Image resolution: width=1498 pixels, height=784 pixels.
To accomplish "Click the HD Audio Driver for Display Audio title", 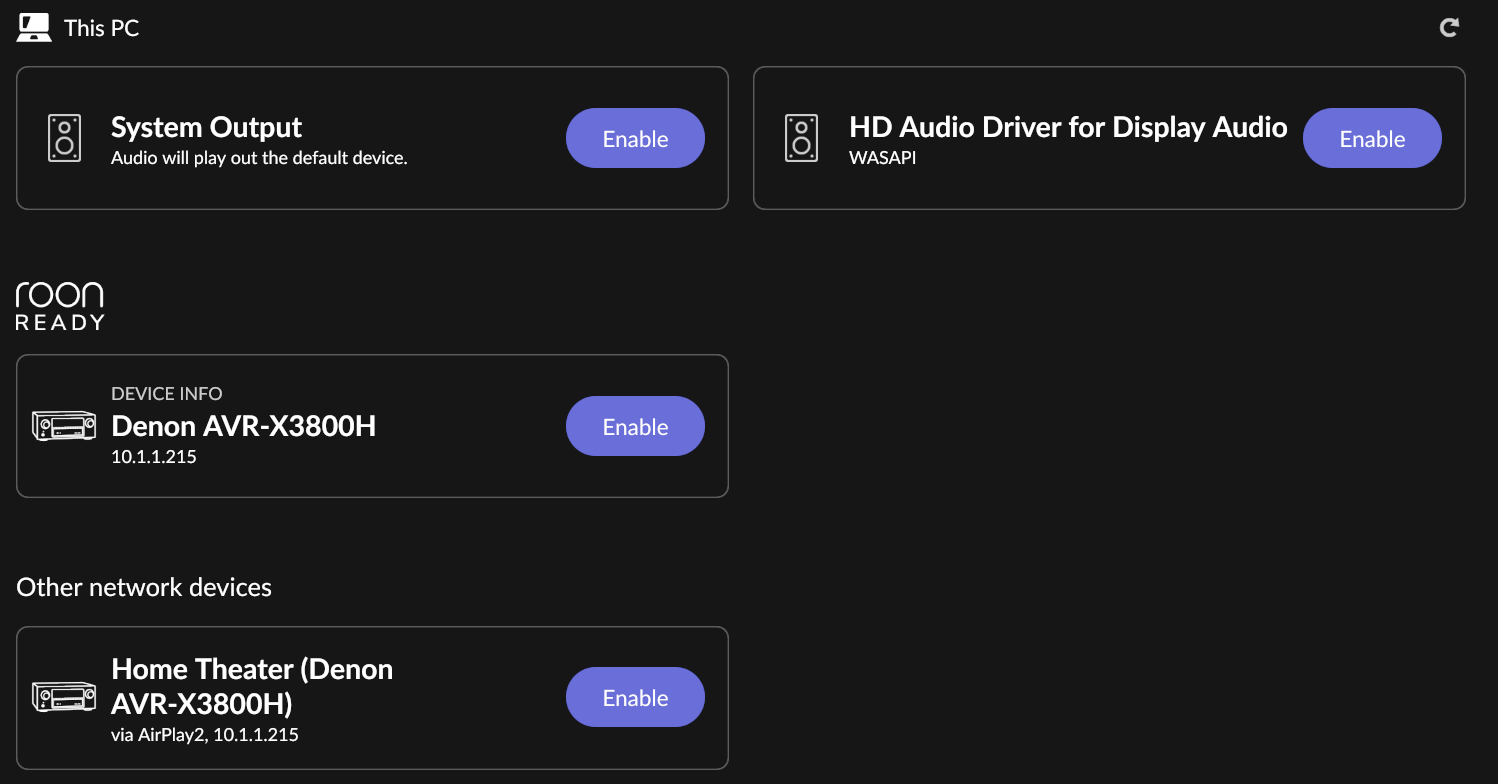I will pyautogui.click(x=1068, y=127).
